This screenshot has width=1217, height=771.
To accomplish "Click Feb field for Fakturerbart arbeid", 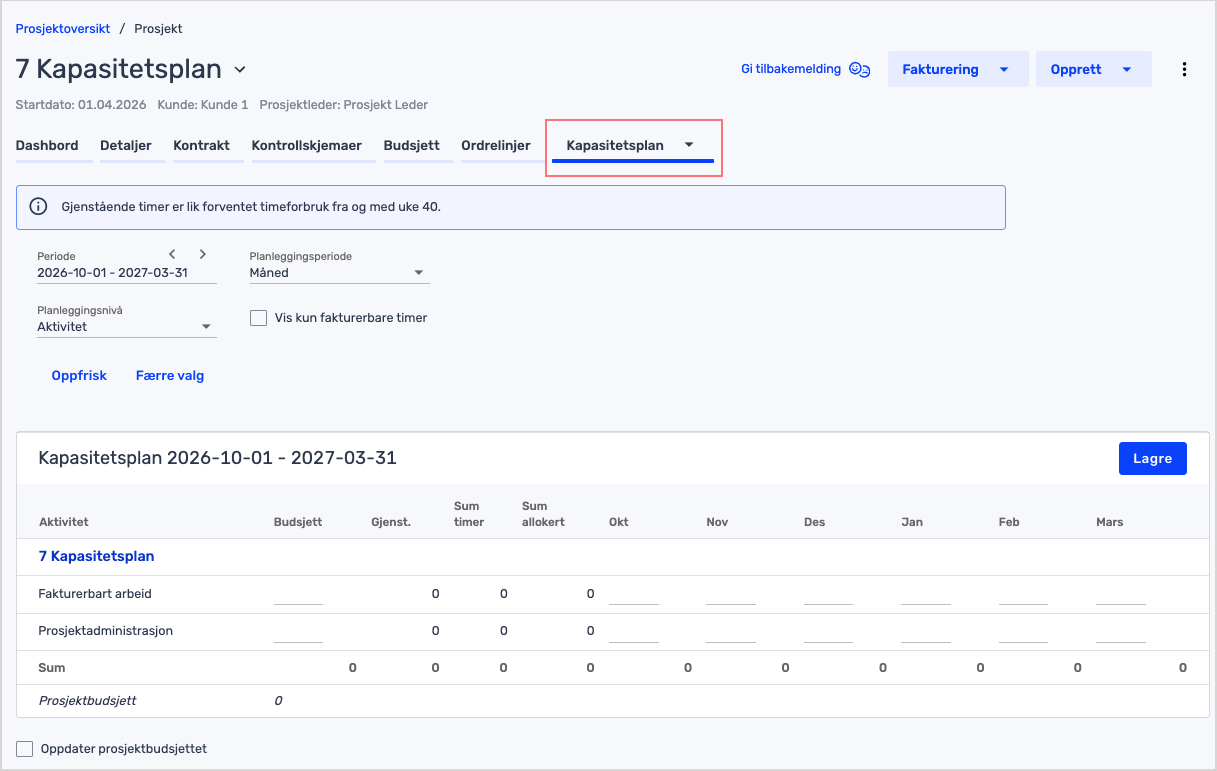I will click(1023, 594).
